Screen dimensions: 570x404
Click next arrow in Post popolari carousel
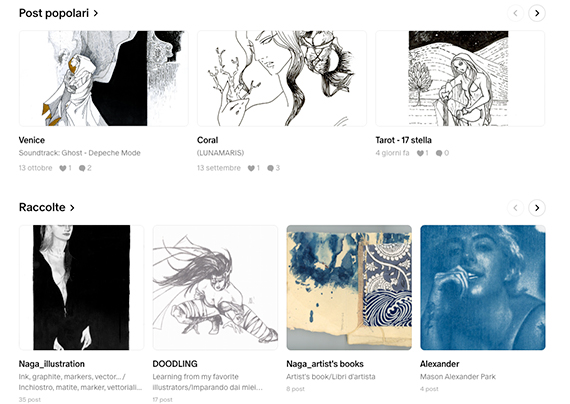coord(537,13)
